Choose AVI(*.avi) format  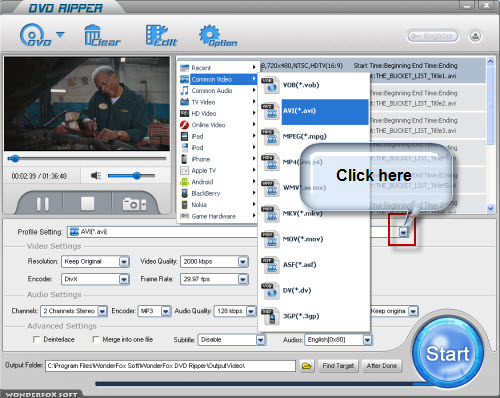pos(314,111)
